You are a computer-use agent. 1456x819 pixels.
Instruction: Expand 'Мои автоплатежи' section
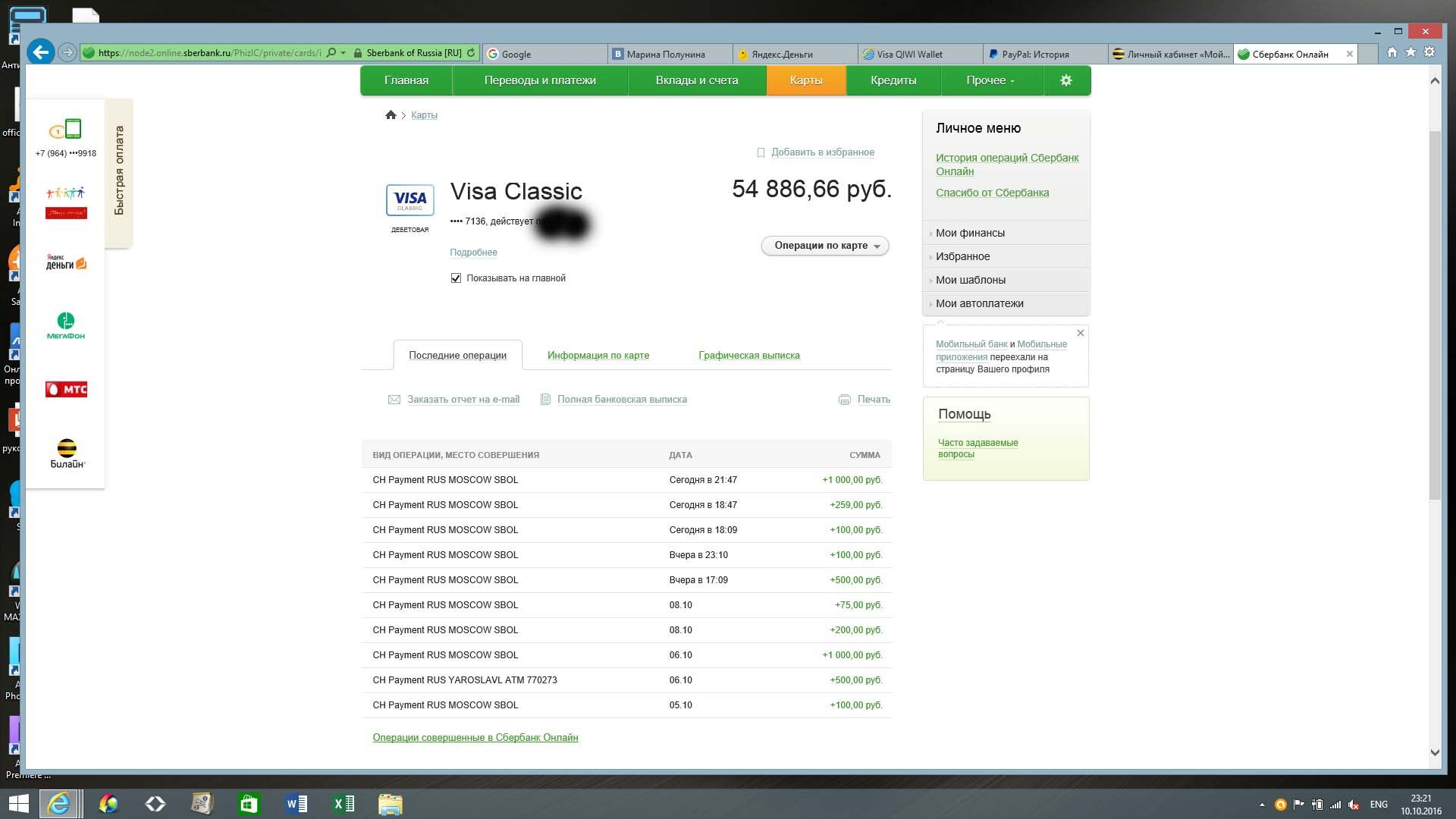click(1006, 303)
